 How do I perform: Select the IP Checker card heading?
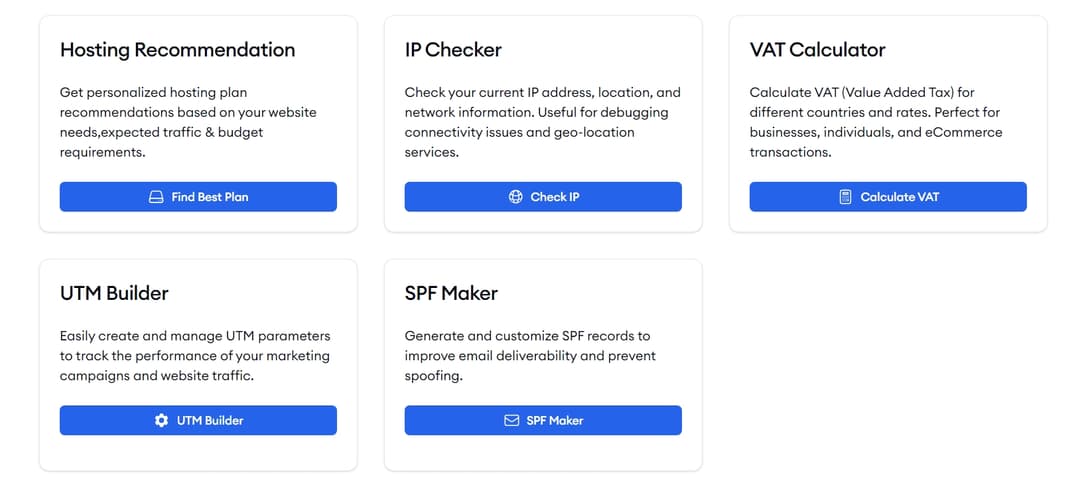(x=453, y=50)
